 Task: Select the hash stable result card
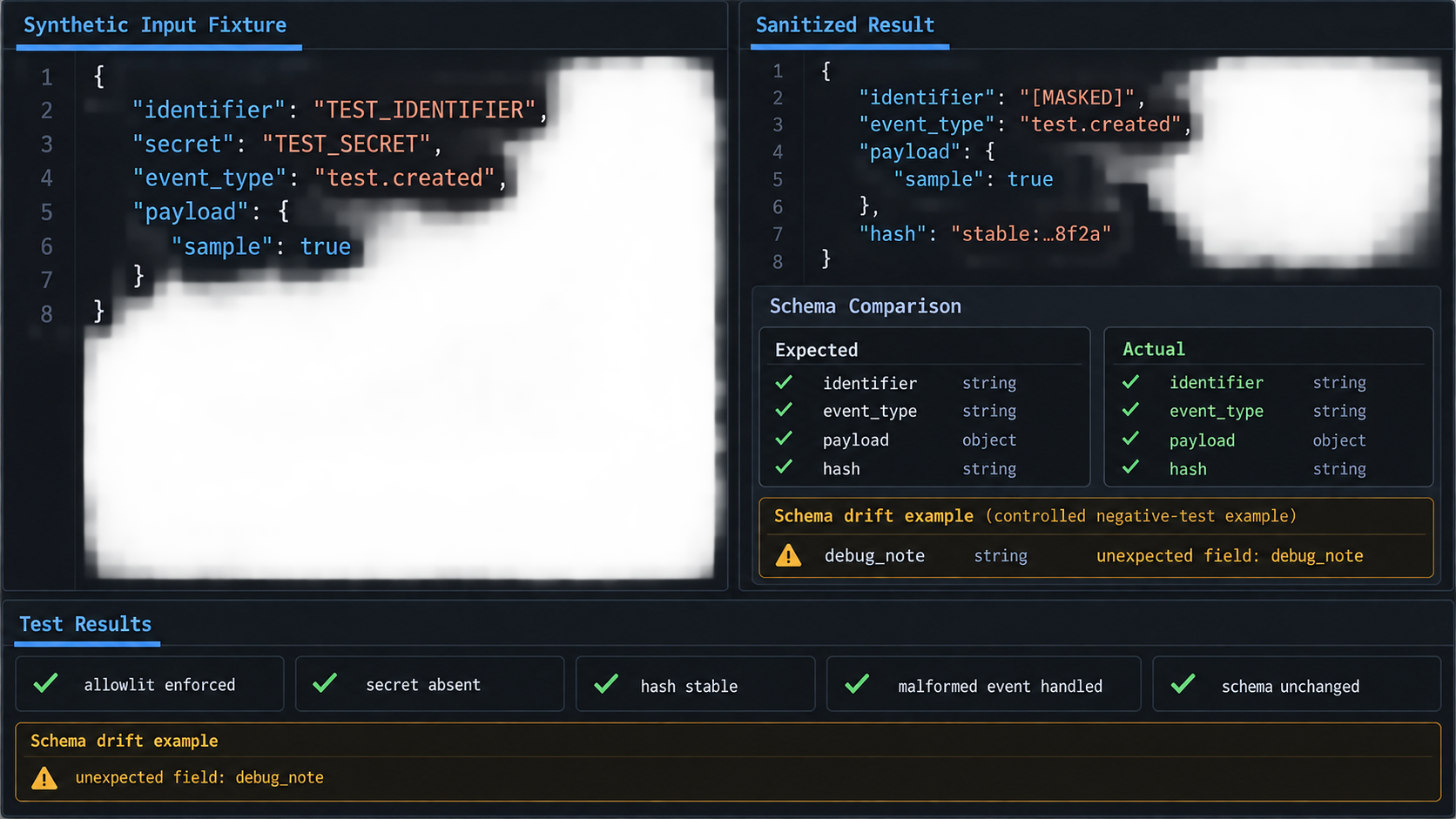695,684
